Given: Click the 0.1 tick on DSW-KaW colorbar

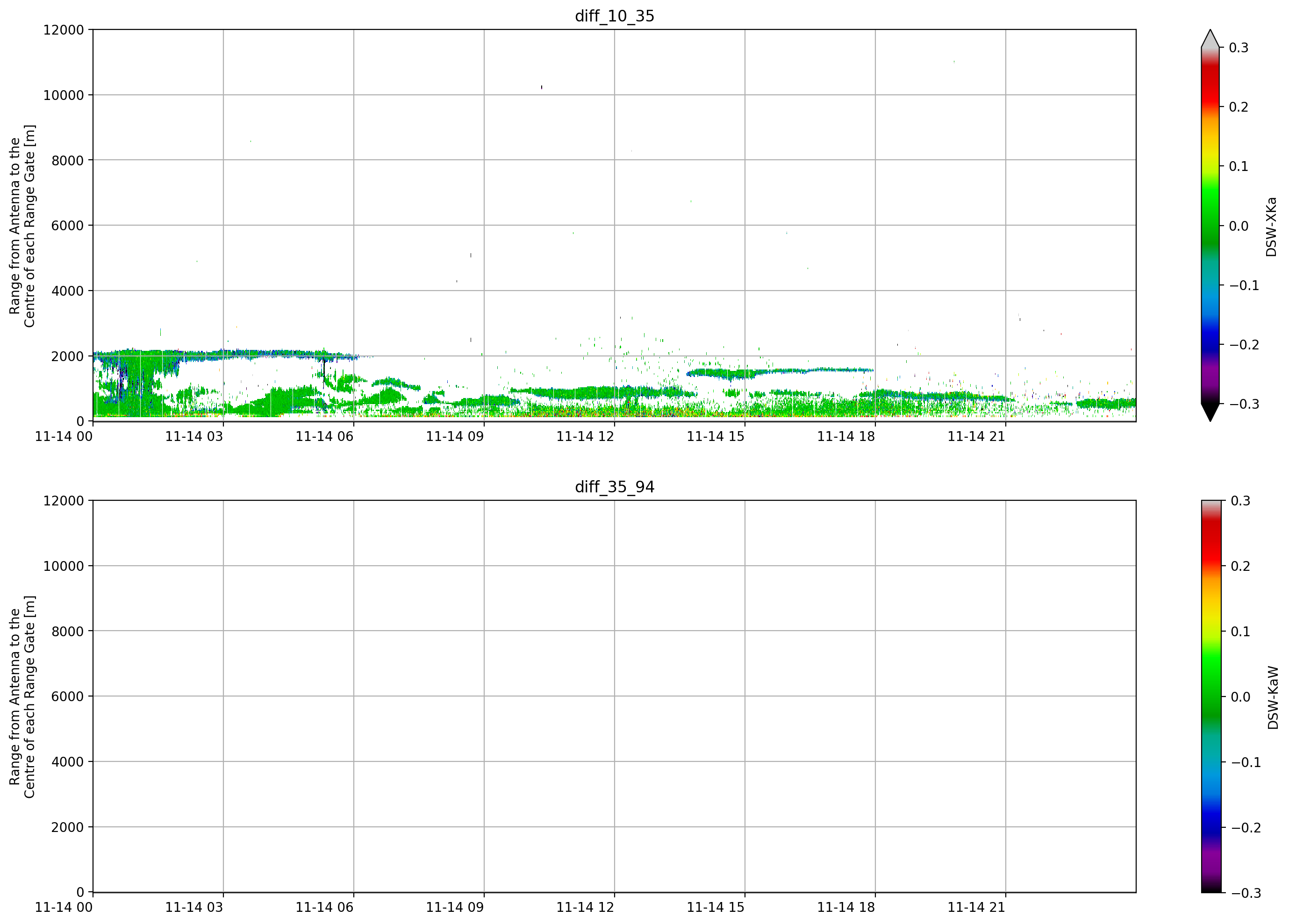Looking at the screenshot, I should (1241, 631).
